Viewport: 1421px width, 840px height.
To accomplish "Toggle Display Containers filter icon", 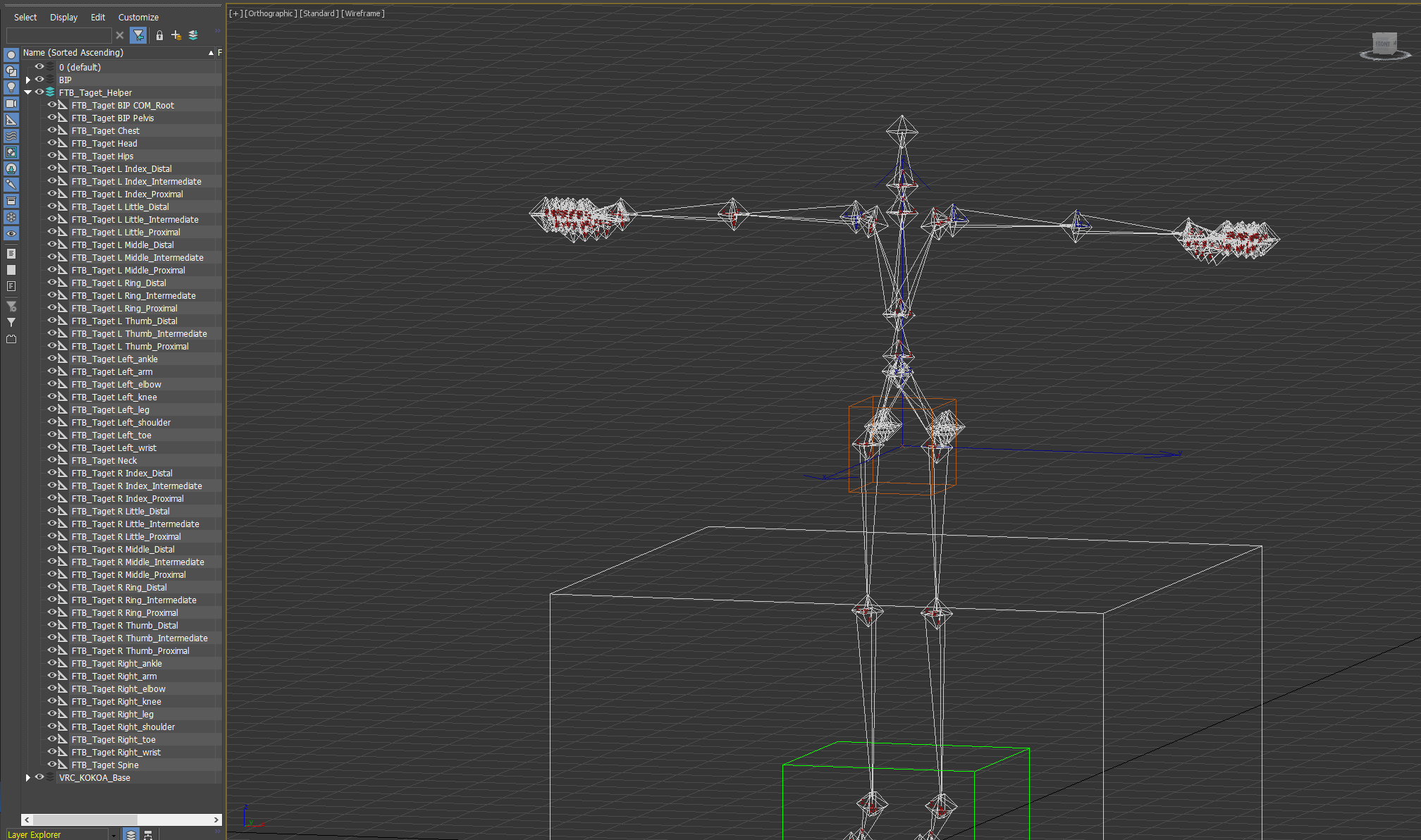I will [11, 201].
